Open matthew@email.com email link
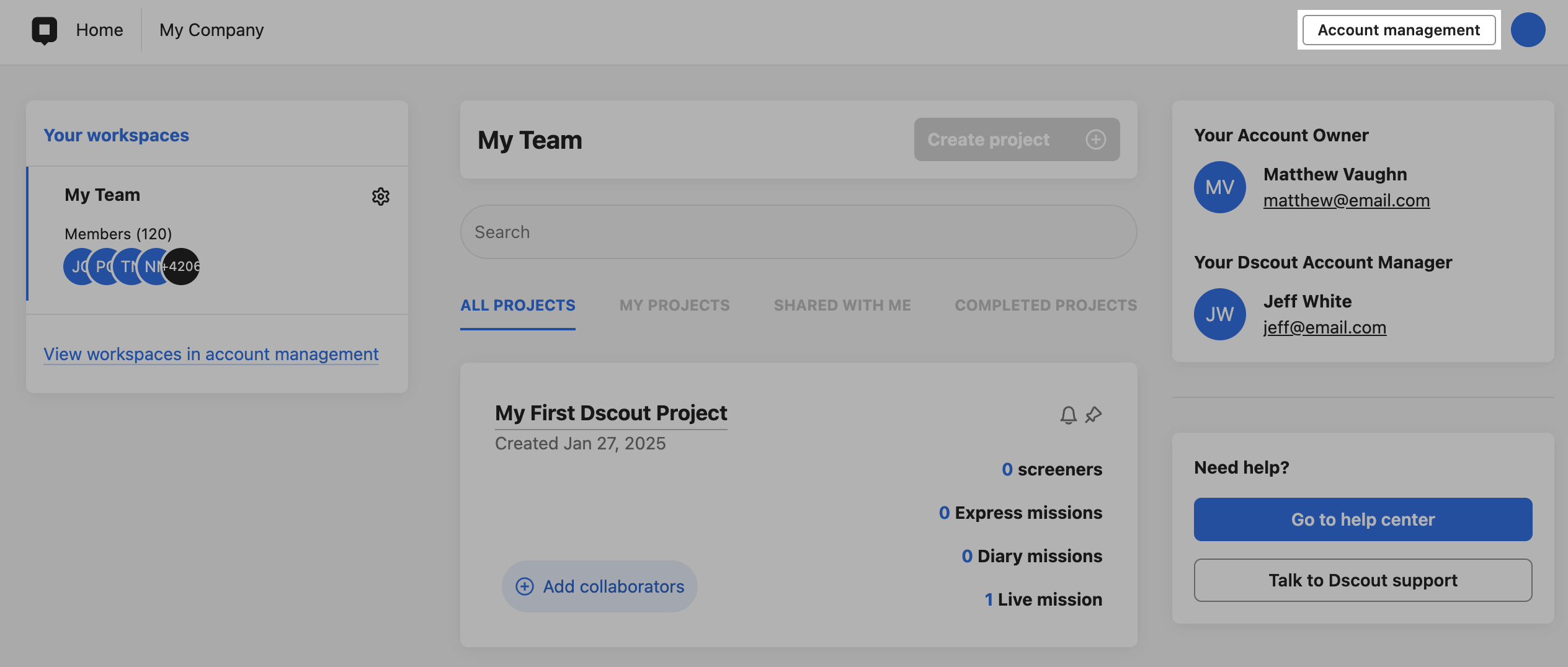 [1346, 200]
